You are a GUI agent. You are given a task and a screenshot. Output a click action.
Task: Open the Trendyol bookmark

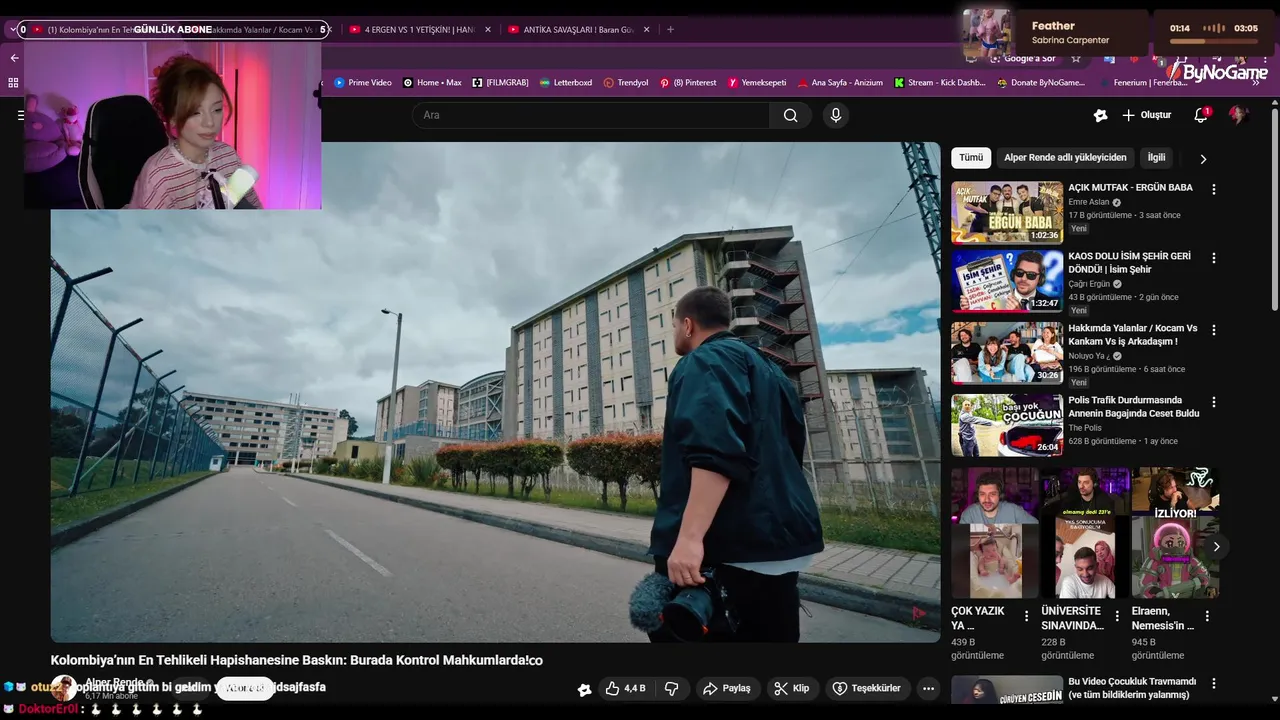626,83
